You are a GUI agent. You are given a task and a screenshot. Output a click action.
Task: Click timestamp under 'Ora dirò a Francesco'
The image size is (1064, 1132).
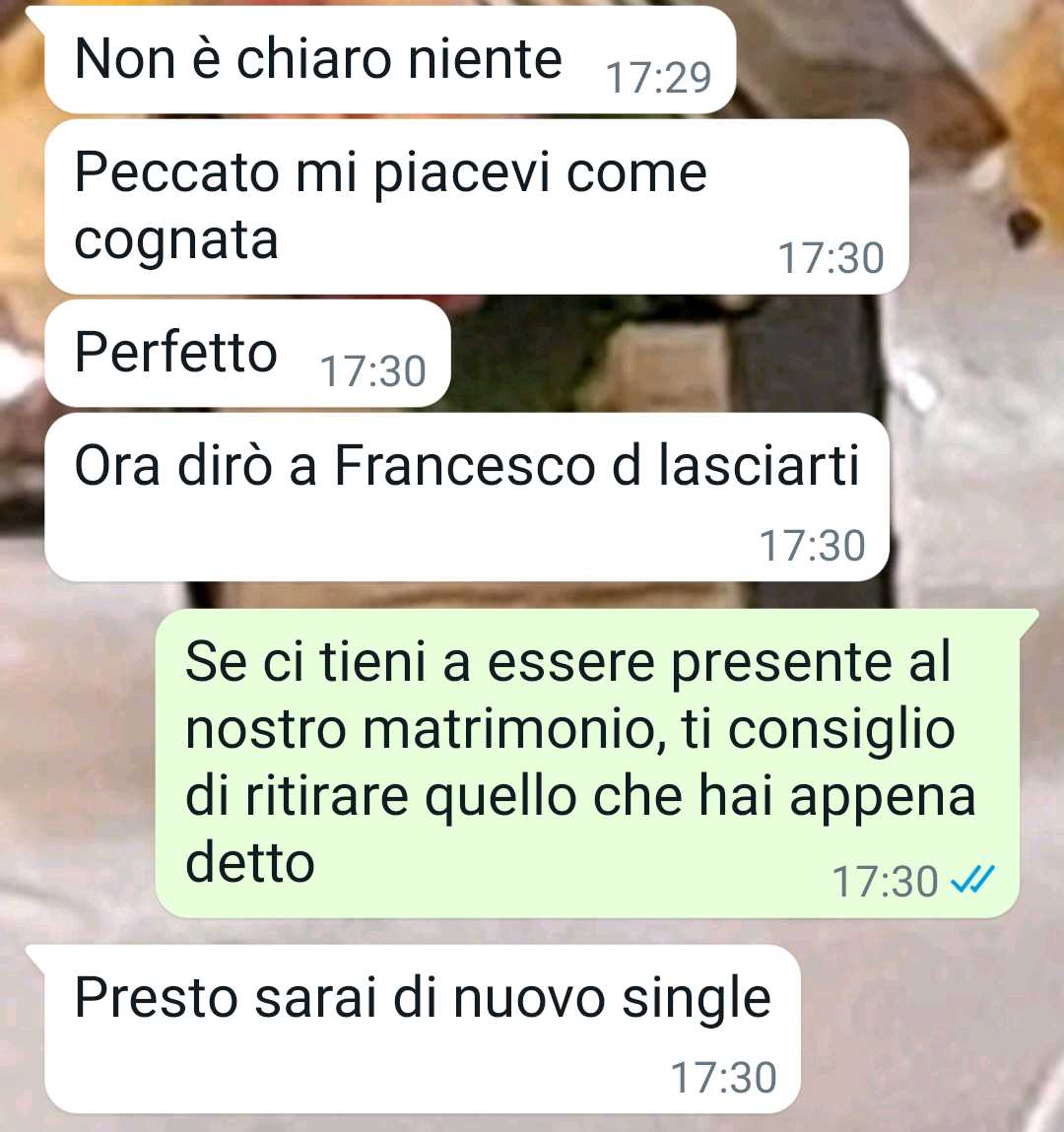(x=812, y=545)
